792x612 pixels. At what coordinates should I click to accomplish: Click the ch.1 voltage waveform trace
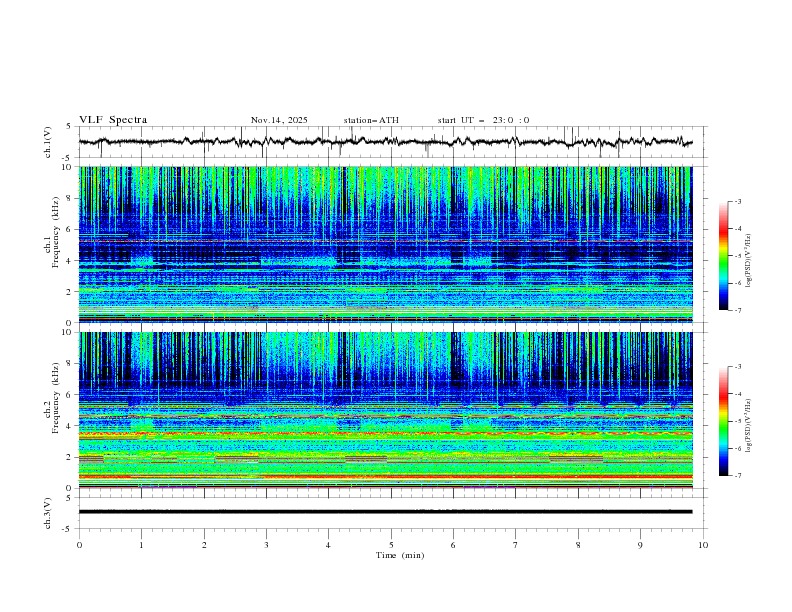(386, 142)
